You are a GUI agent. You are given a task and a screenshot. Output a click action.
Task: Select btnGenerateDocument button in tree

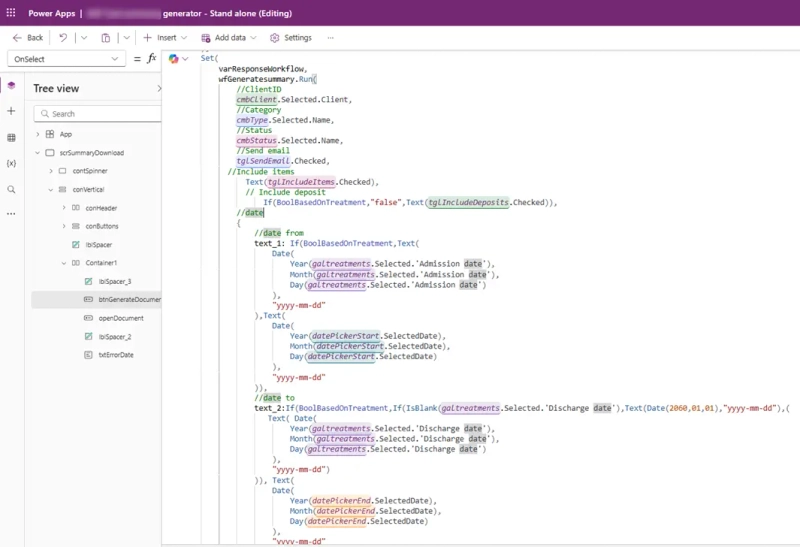click(129, 300)
